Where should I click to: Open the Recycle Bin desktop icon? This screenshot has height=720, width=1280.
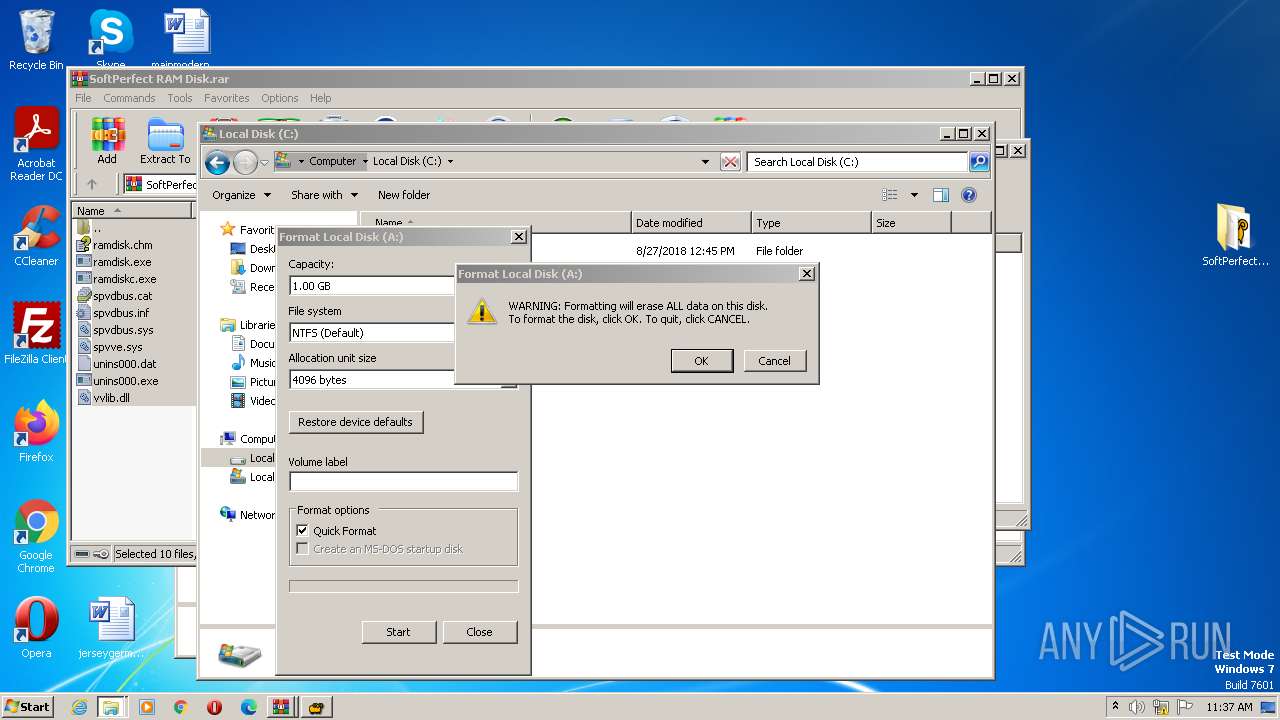point(36,40)
